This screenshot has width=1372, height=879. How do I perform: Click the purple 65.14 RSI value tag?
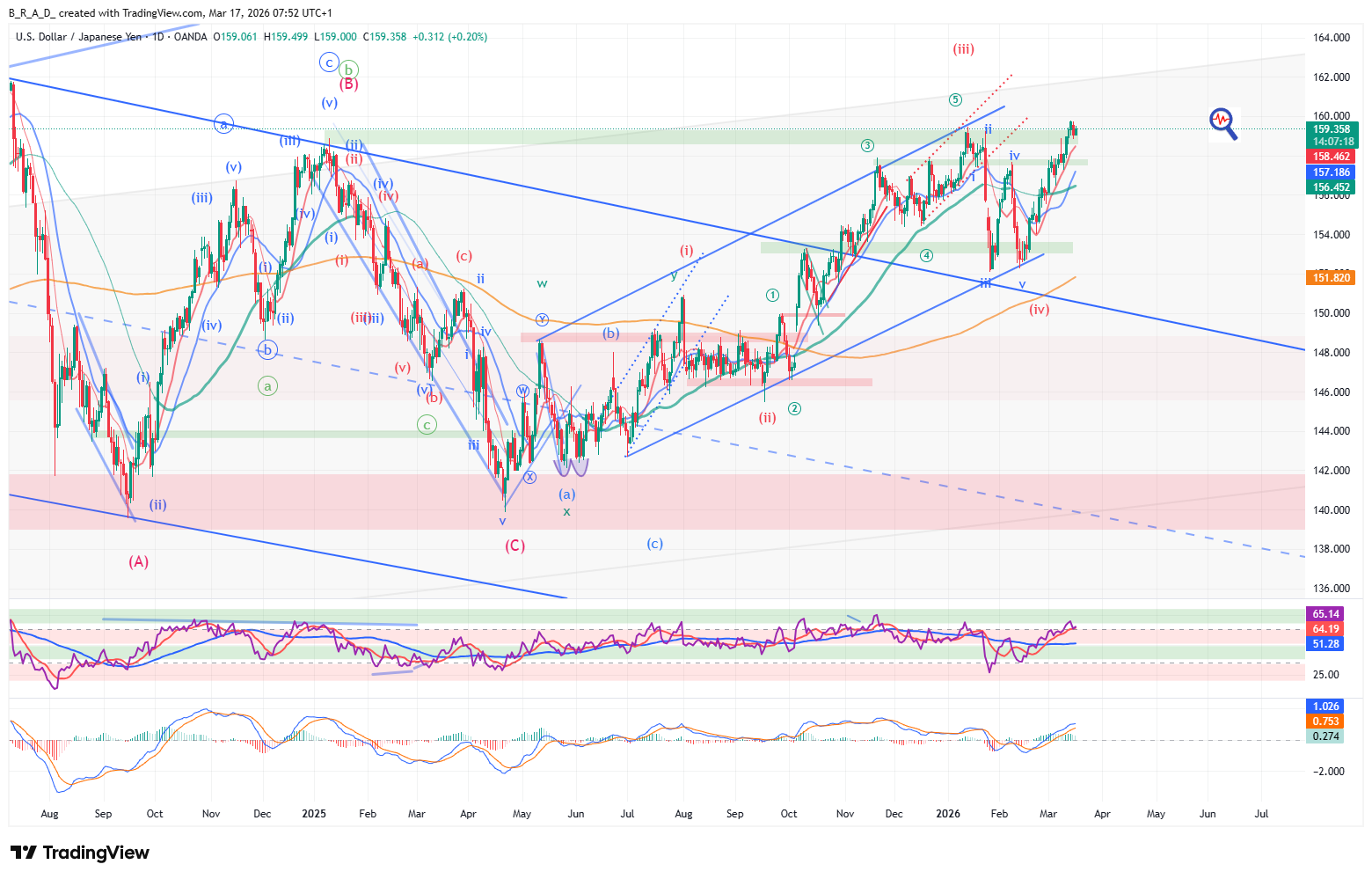point(1325,614)
